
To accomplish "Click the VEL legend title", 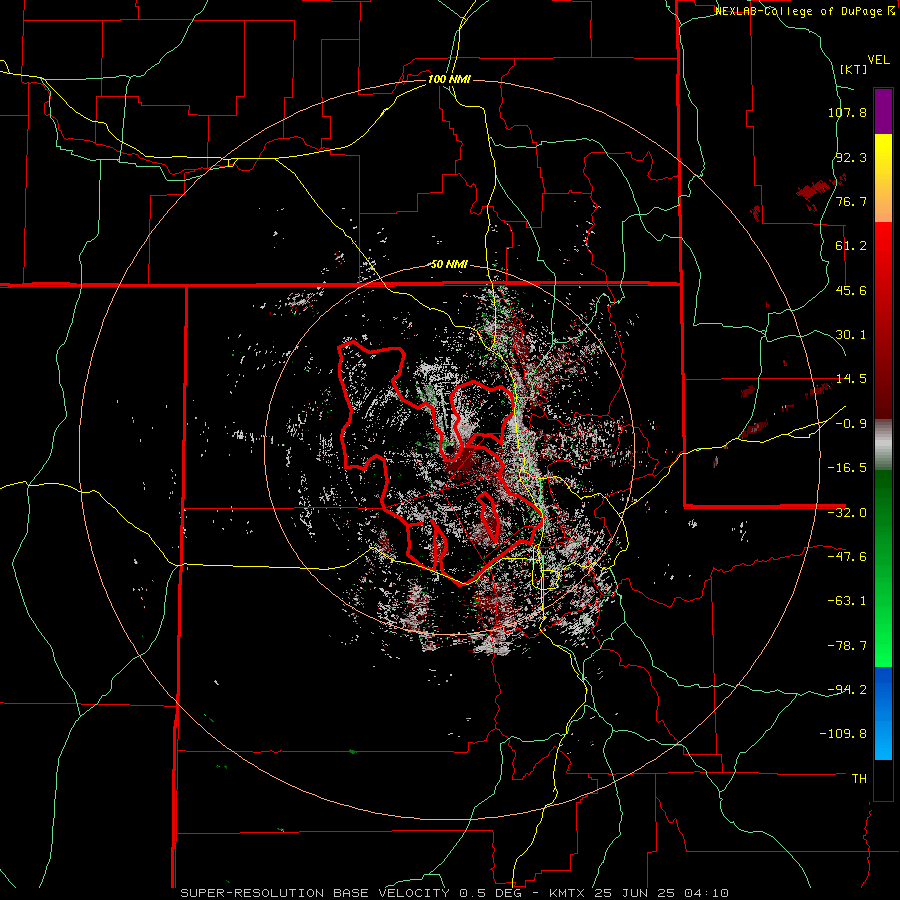I will 878,60.
